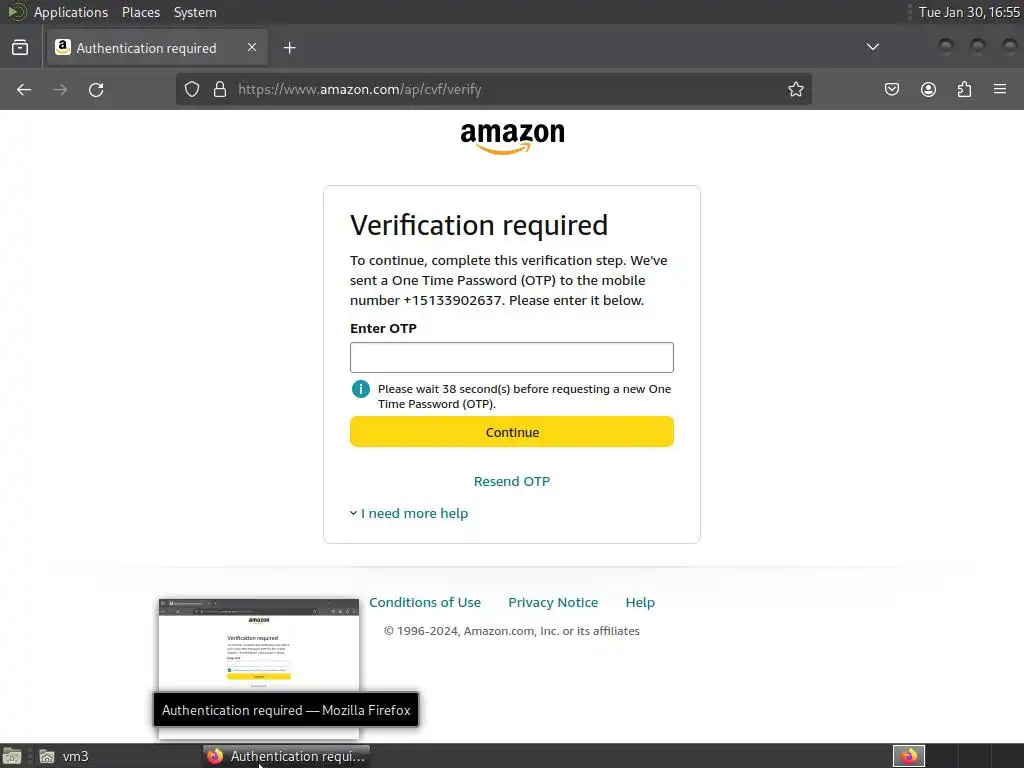Screen dimensions: 1024x768
Task: Click the Resend OTP link
Action: pyautogui.click(x=512, y=481)
